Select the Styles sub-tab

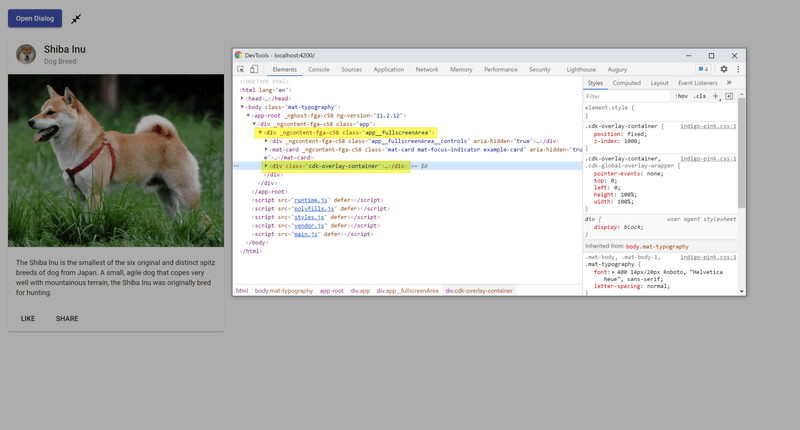[595, 83]
